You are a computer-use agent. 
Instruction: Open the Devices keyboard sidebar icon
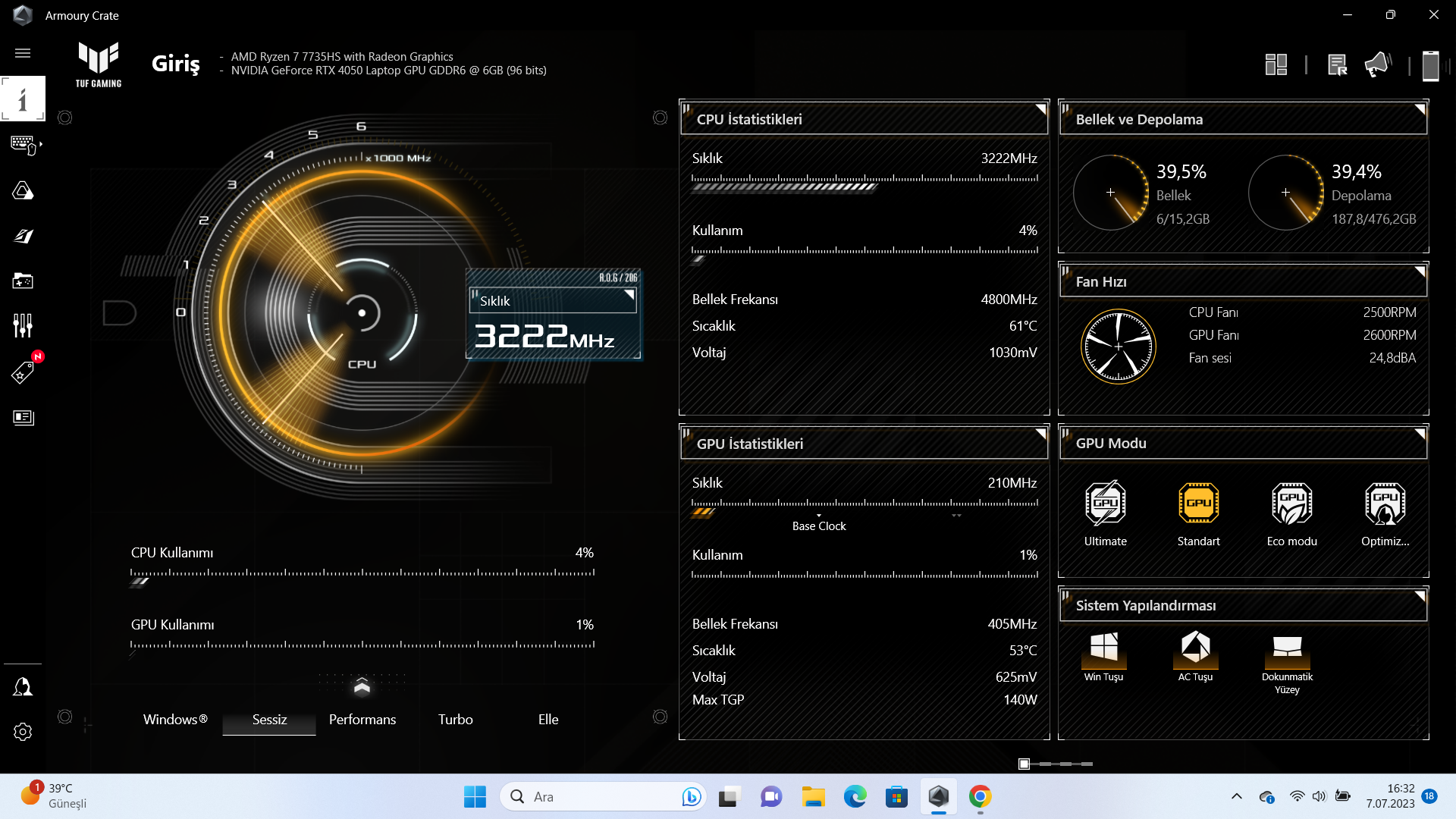click(23, 144)
